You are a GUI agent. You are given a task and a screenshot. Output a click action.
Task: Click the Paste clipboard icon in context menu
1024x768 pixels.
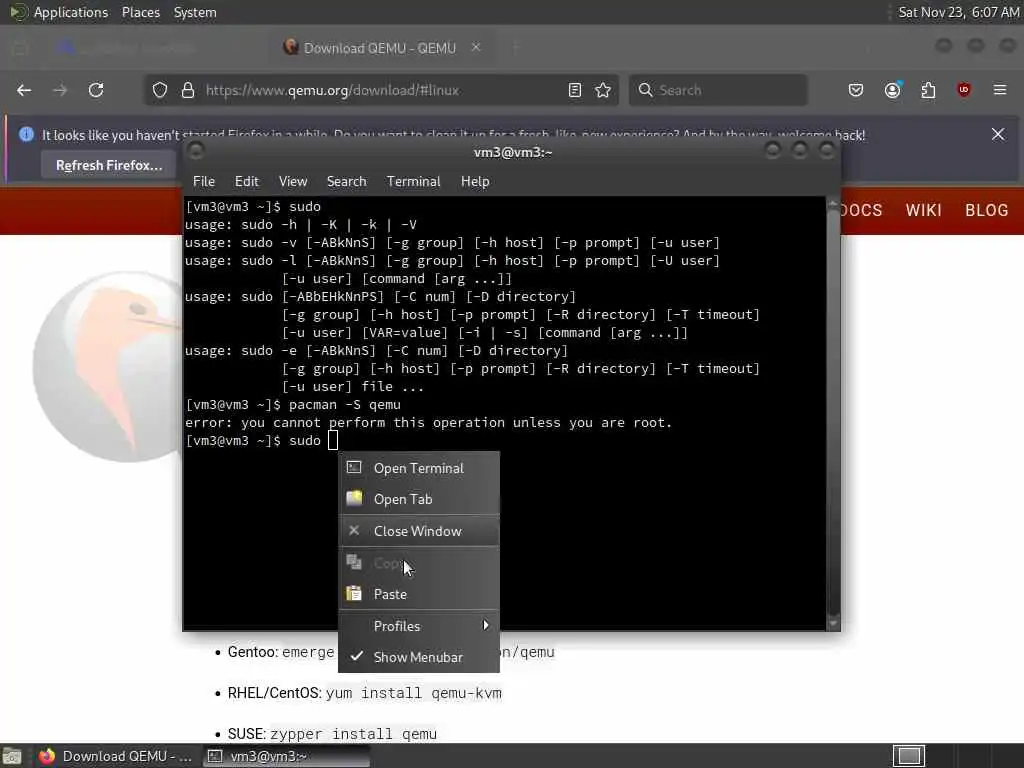point(354,593)
